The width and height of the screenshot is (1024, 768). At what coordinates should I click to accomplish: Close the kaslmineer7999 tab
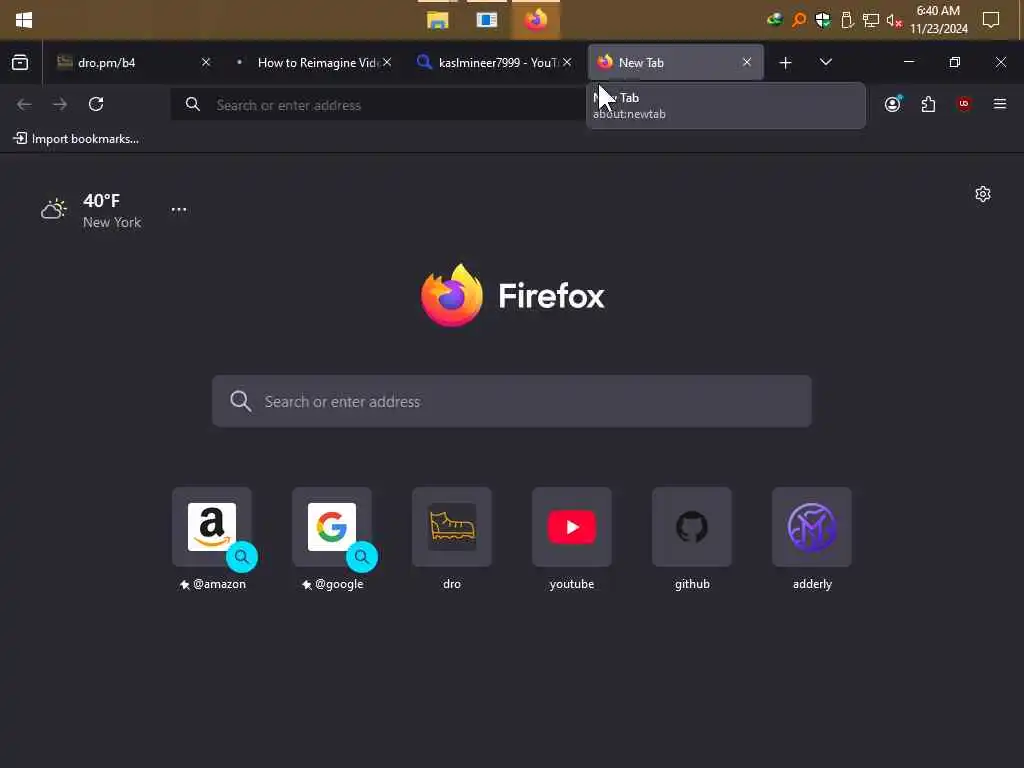tap(567, 62)
